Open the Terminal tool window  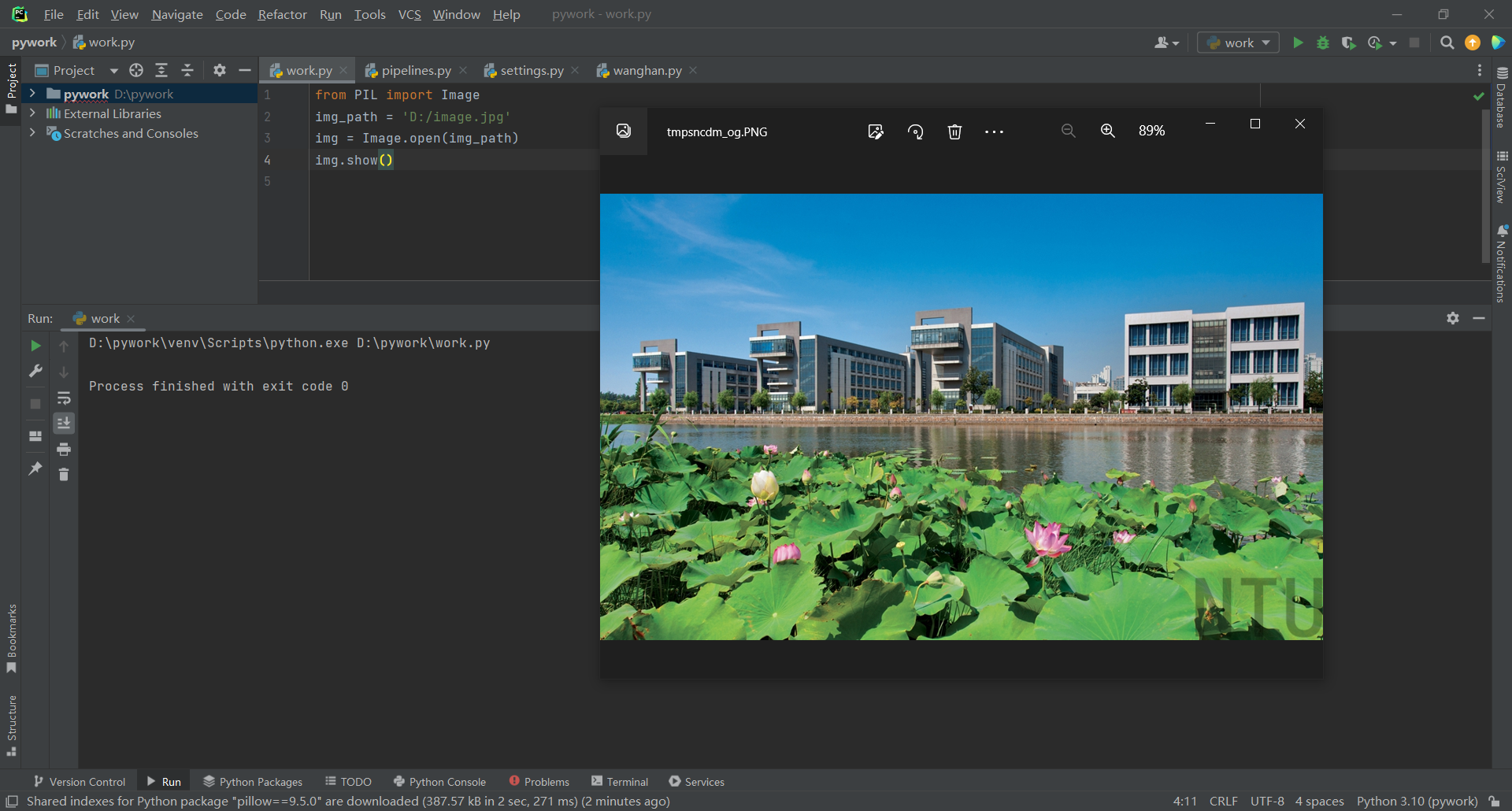620,781
